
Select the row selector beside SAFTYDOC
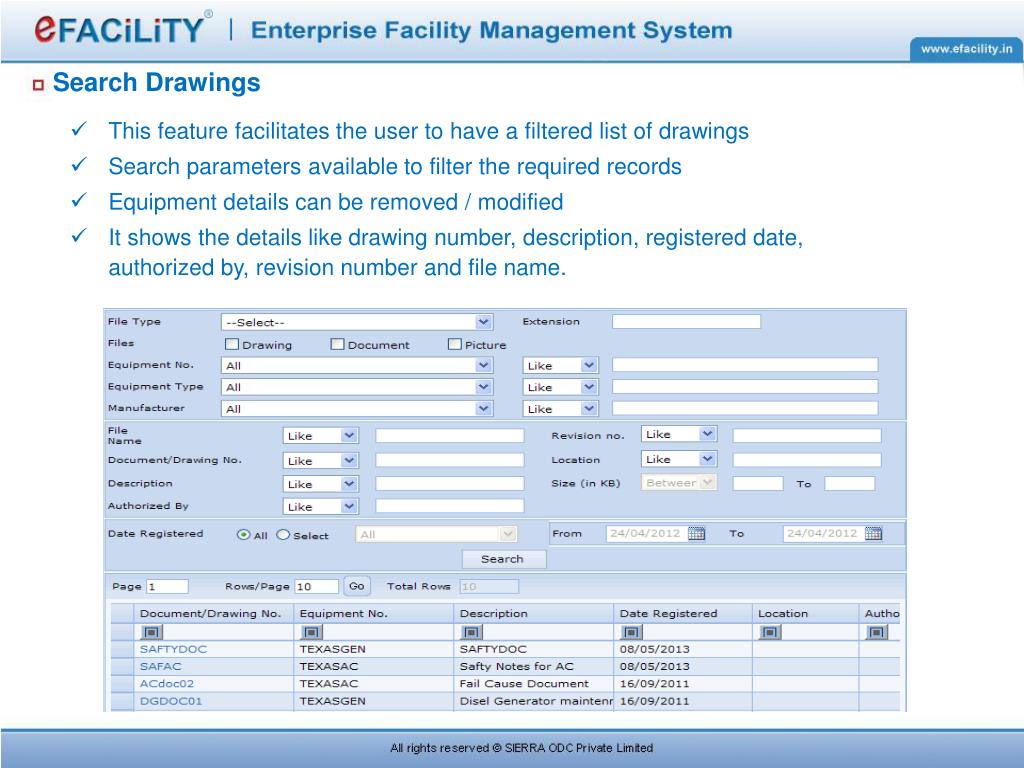click(x=122, y=649)
